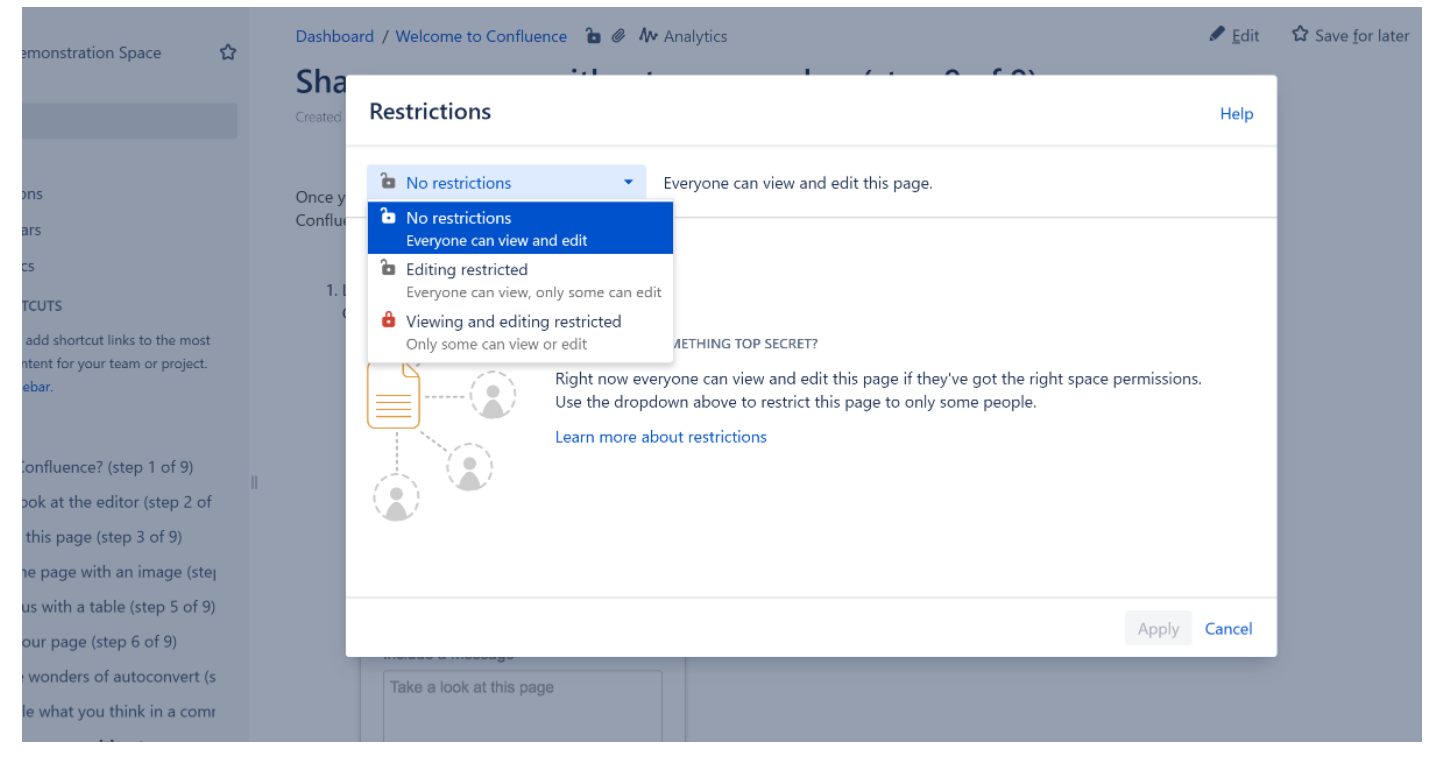
Task: Go to the Dashboard breadcrumb link
Action: [x=334, y=36]
